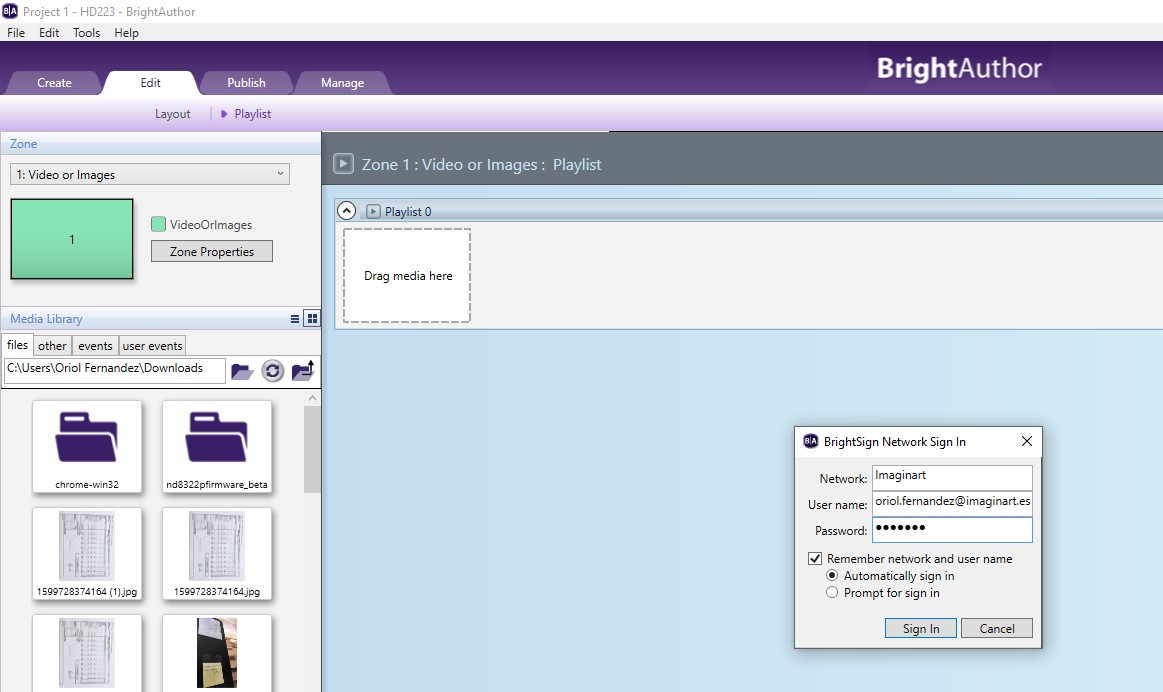Viewport: 1163px width, 692px height.
Task: Click the media library scrollbar thumb
Action: (312, 449)
